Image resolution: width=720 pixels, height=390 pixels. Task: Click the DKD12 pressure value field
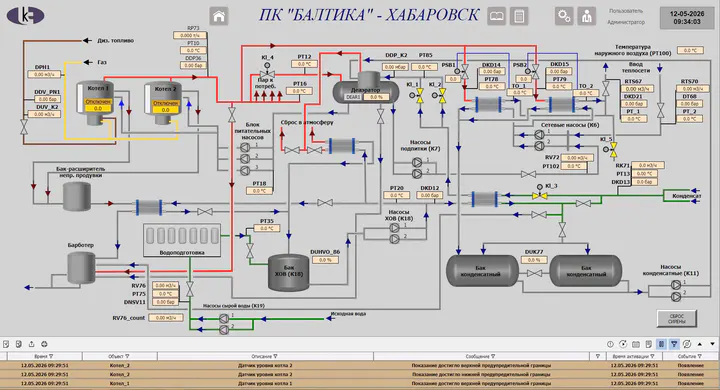430,196
